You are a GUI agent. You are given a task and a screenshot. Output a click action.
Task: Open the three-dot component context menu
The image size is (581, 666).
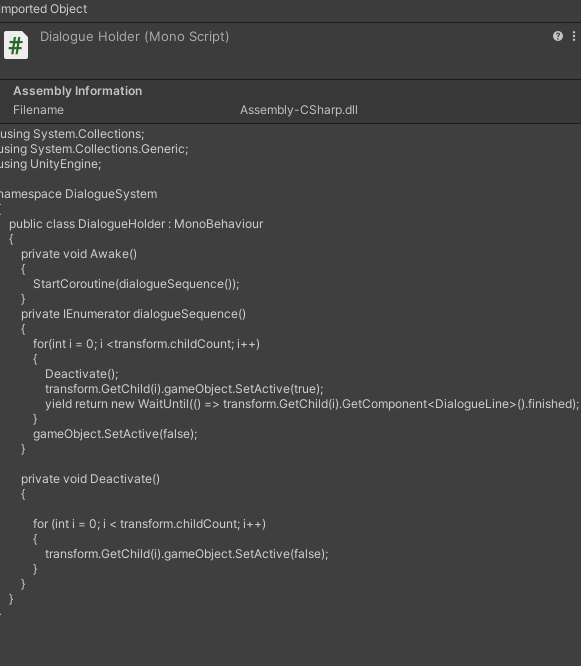(574, 37)
